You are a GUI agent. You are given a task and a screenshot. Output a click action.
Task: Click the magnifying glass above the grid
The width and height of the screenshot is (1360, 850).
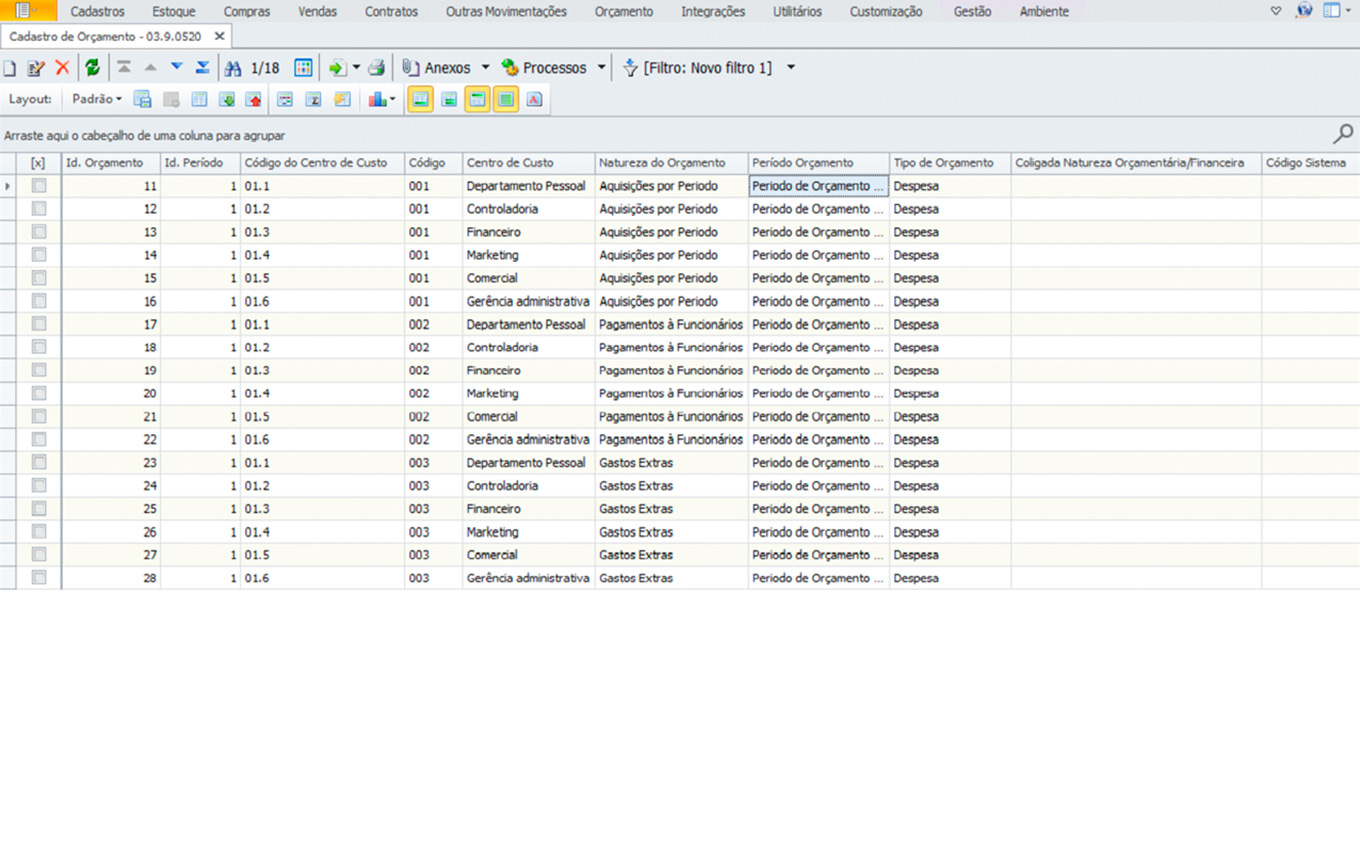[x=1343, y=134]
